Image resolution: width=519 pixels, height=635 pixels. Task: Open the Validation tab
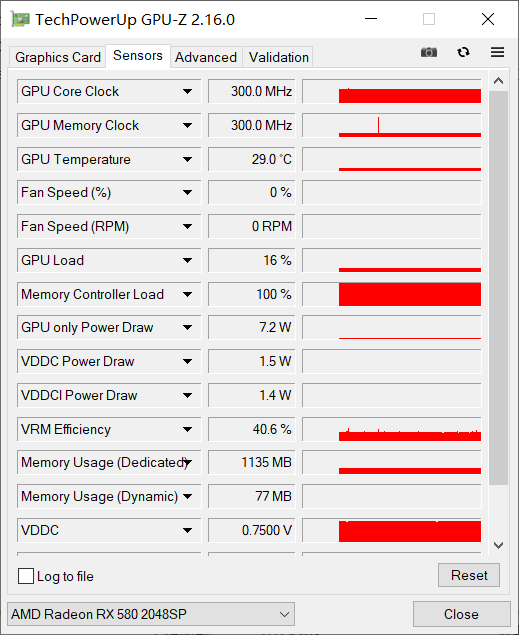coord(279,57)
